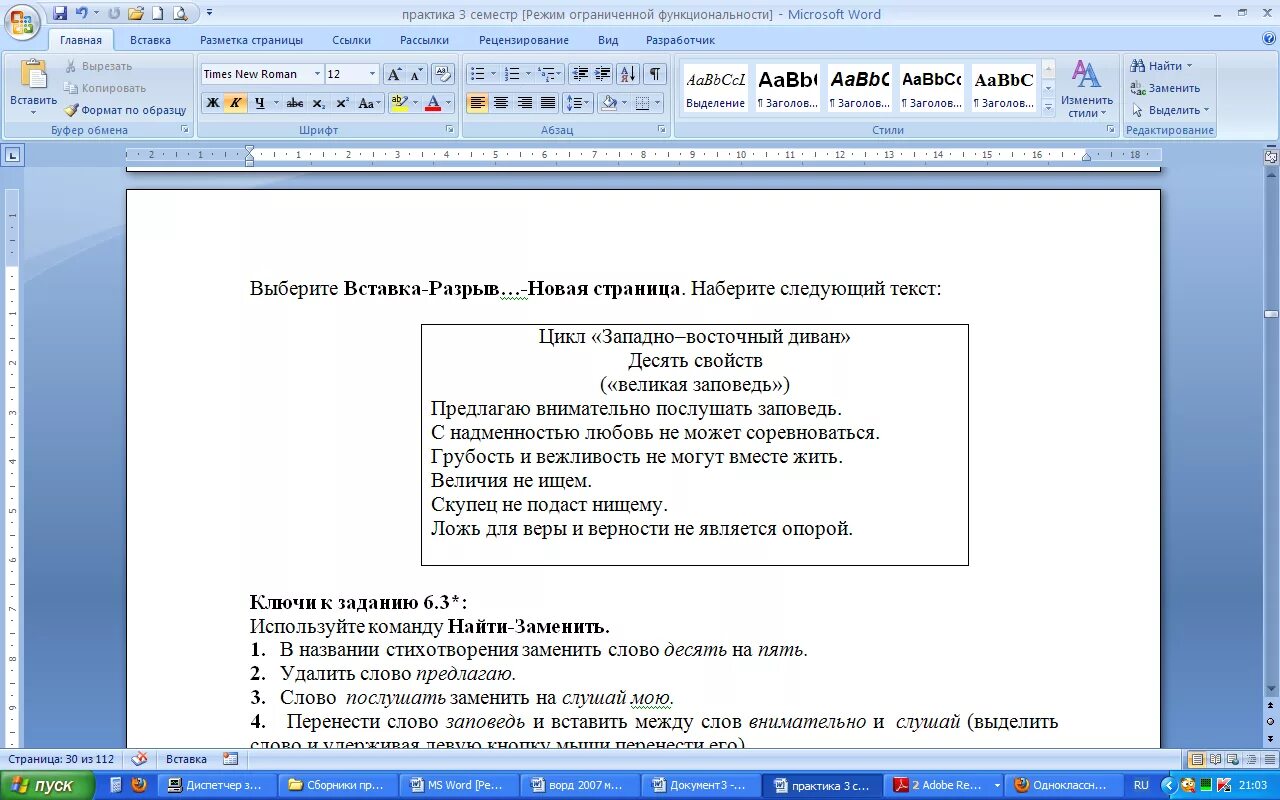Increase paragraph indent
Screen dimensions: 1280x800
point(603,74)
